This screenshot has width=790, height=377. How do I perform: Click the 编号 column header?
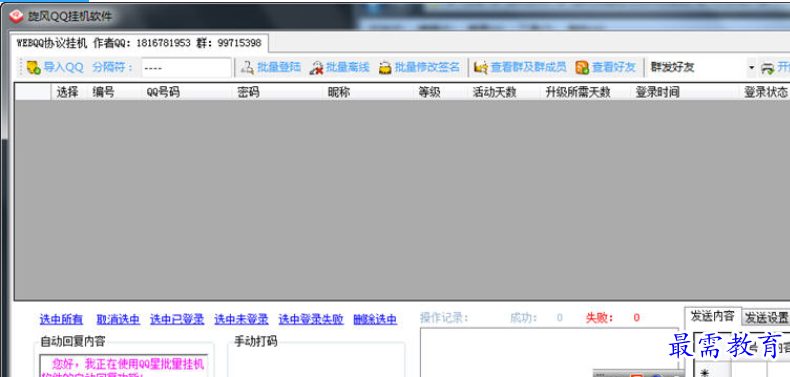pos(114,92)
